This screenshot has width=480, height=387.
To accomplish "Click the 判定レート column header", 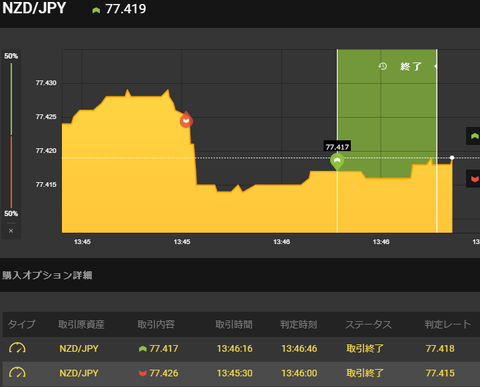I will coord(448,324).
